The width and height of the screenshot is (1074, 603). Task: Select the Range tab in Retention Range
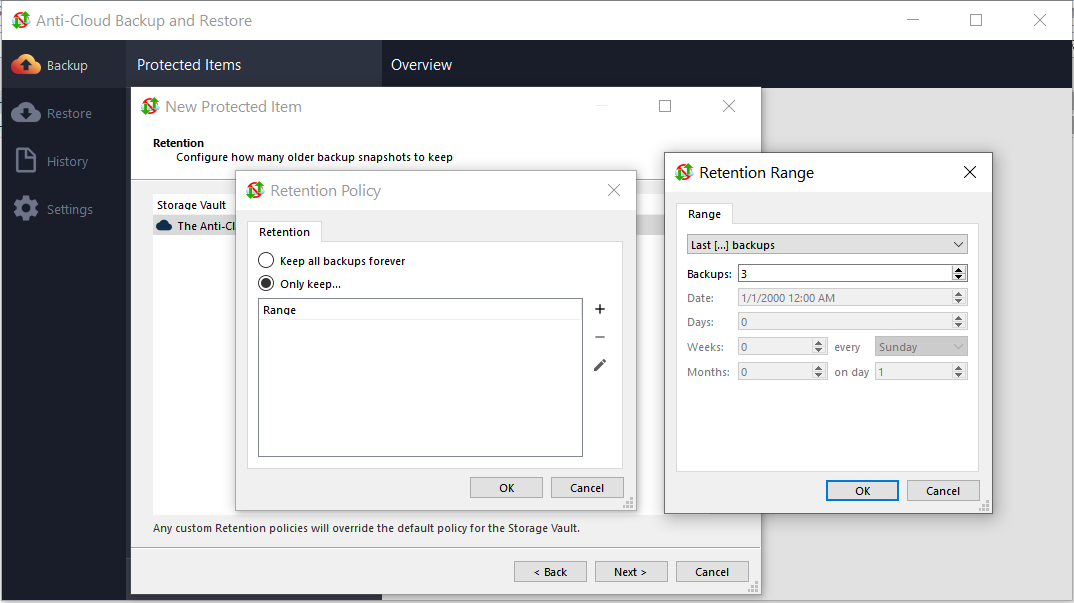tap(704, 214)
